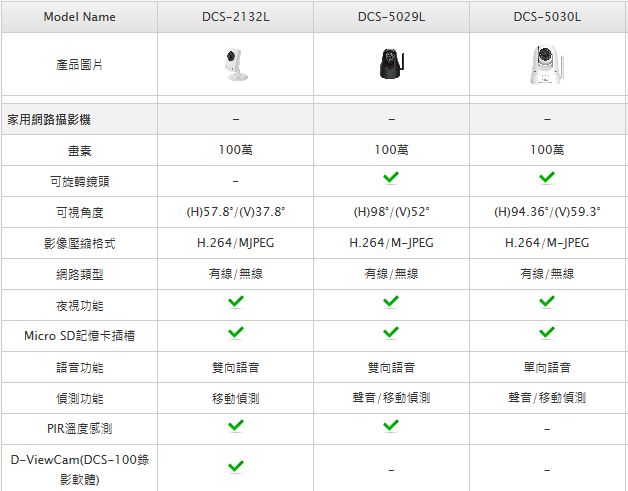Image resolution: width=628 pixels, height=491 pixels.
Task: Click the PIR溫度感測 row label
Action: click(79, 429)
